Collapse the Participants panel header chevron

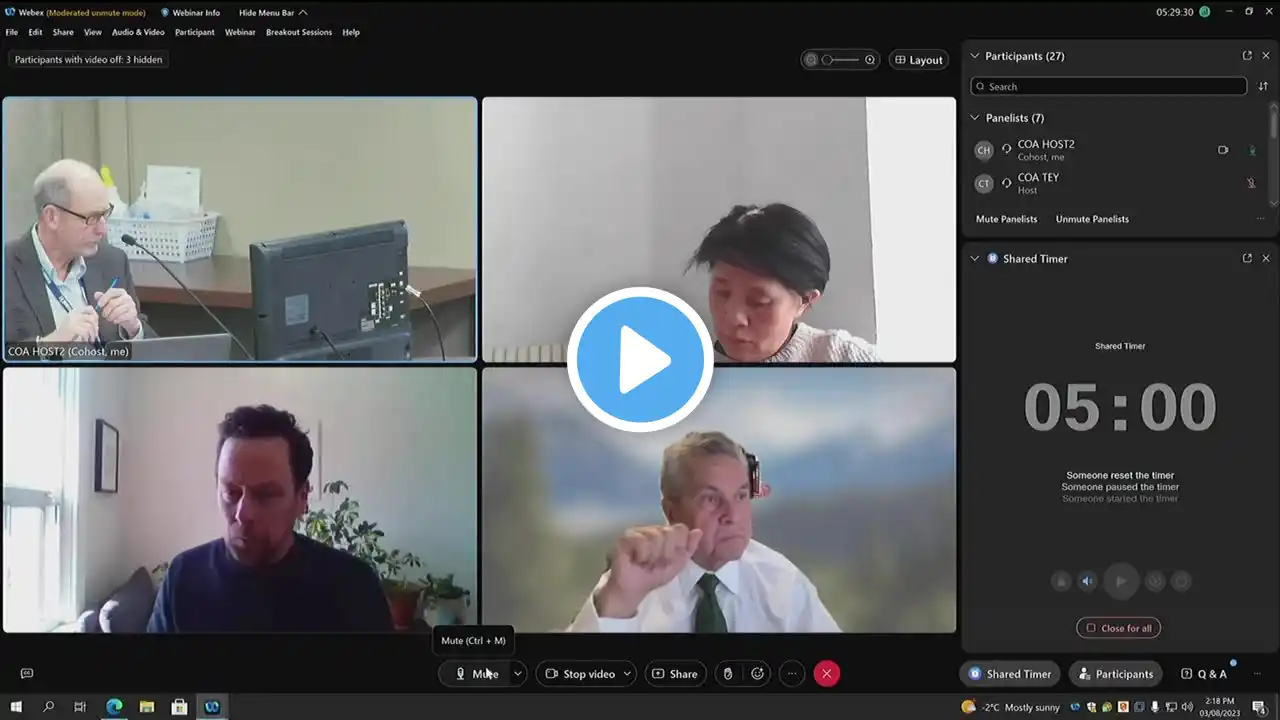pyautogui.click(x=975, y=56)
